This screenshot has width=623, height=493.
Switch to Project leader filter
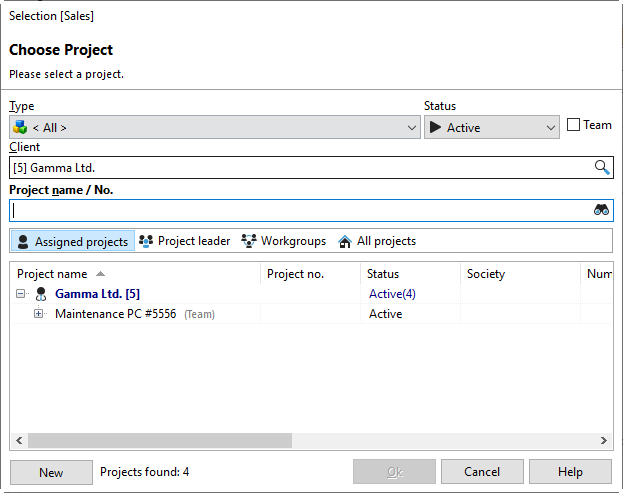pyautogui.click(x=185, y=241)
